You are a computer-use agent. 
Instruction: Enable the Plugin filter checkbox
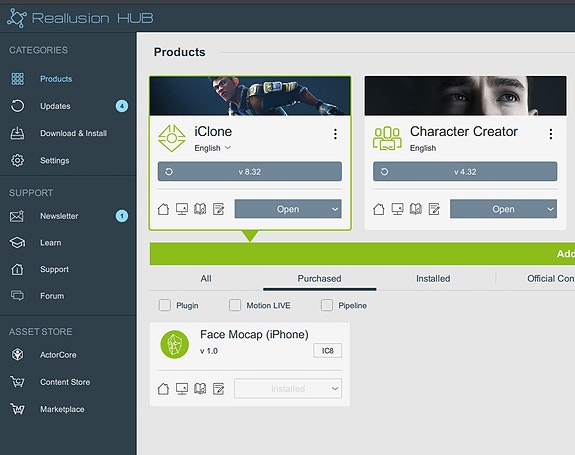[x=165, y=305]
